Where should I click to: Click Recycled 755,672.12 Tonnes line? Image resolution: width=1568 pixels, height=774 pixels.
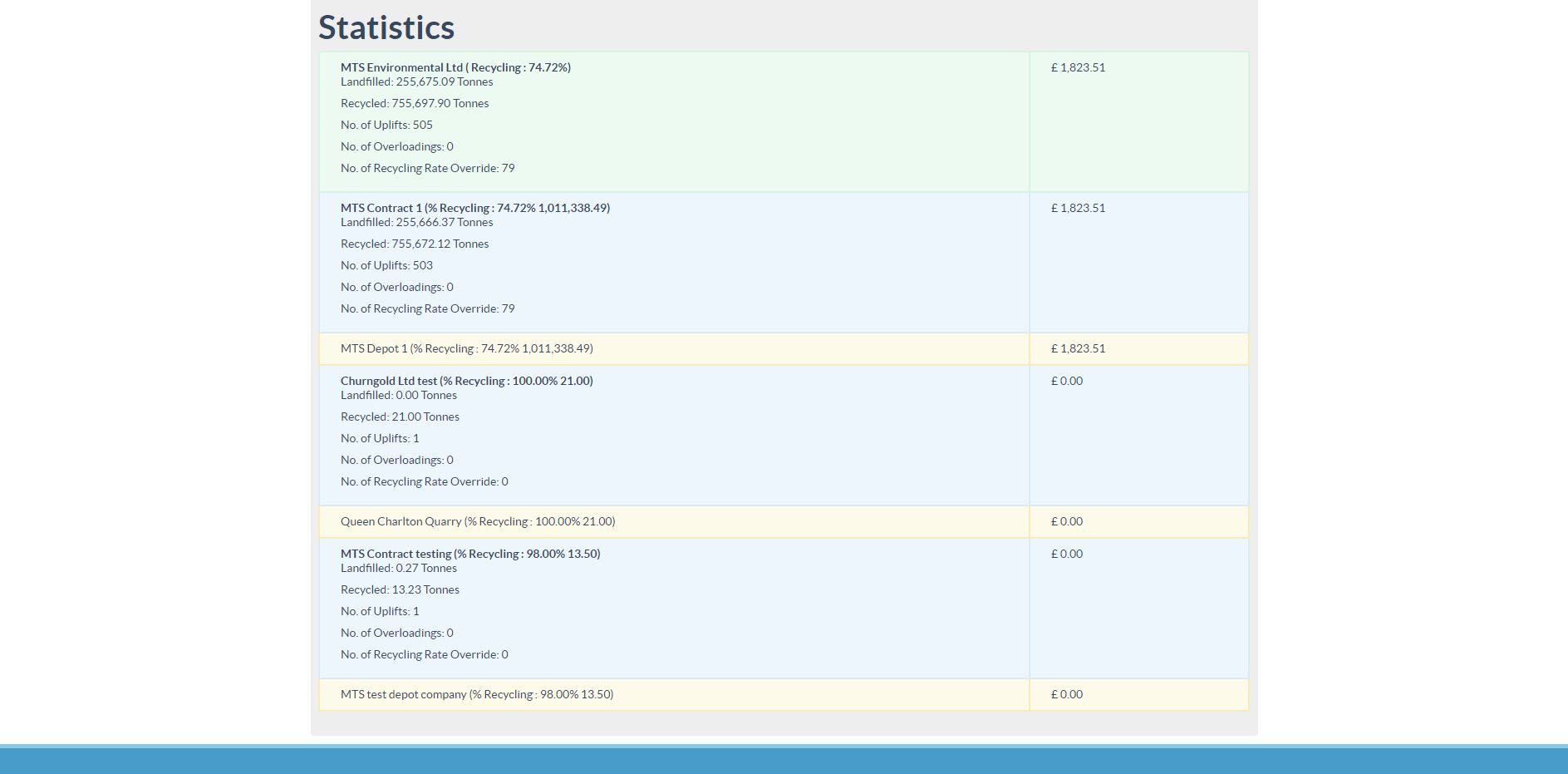click(415, 244)
